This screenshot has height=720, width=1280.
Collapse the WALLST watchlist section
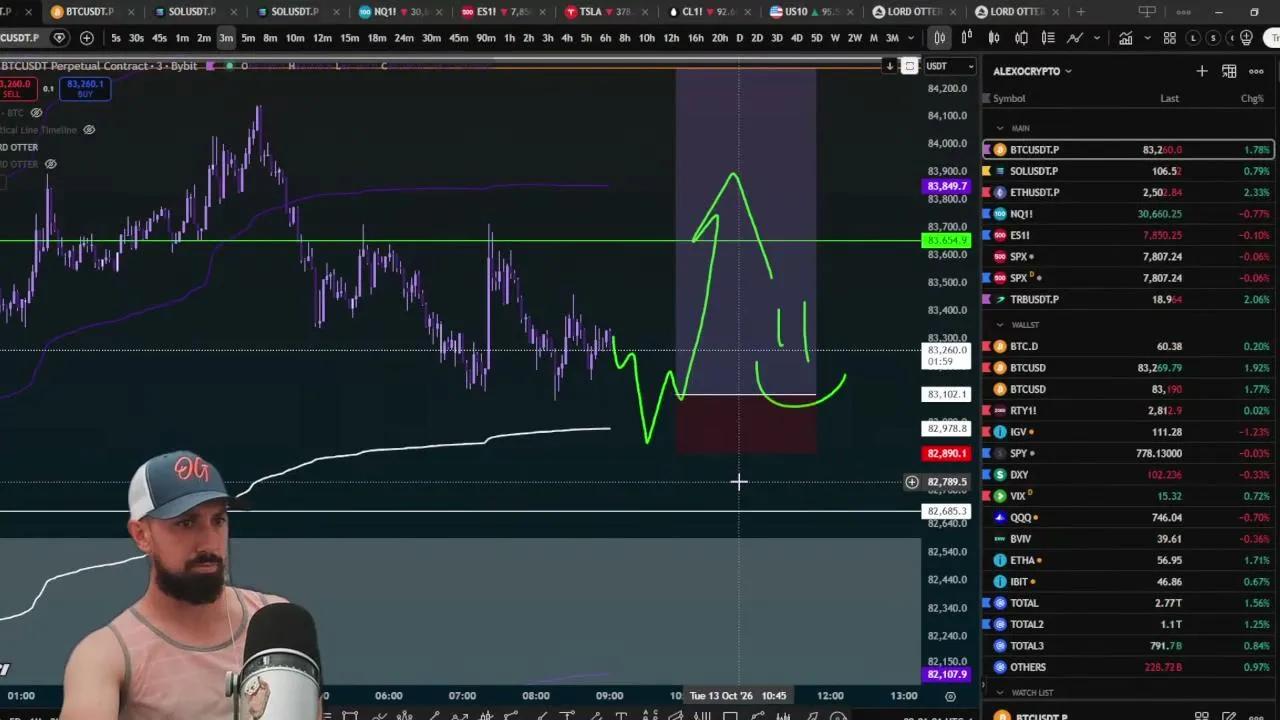(1000, 325)
